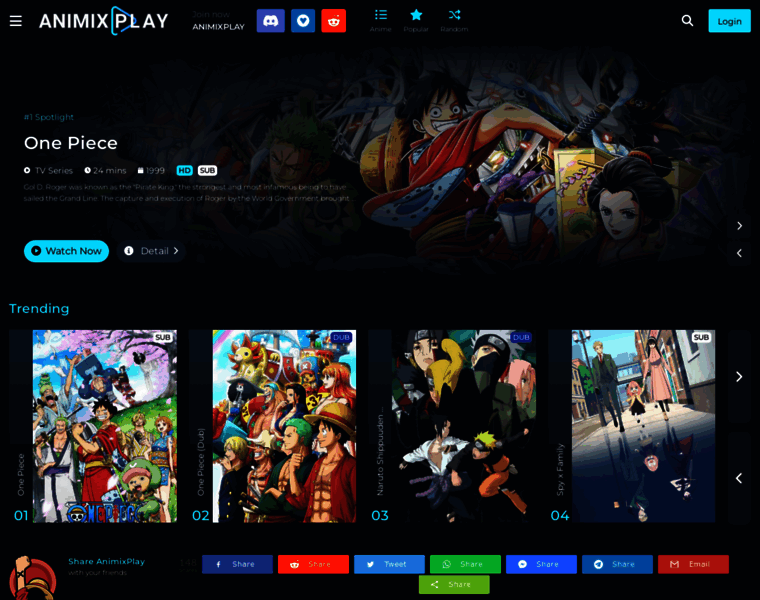The height and width of the screenshot is (600, 760).
Task: Open the Discord community link
Action: [x=270, y=21]
